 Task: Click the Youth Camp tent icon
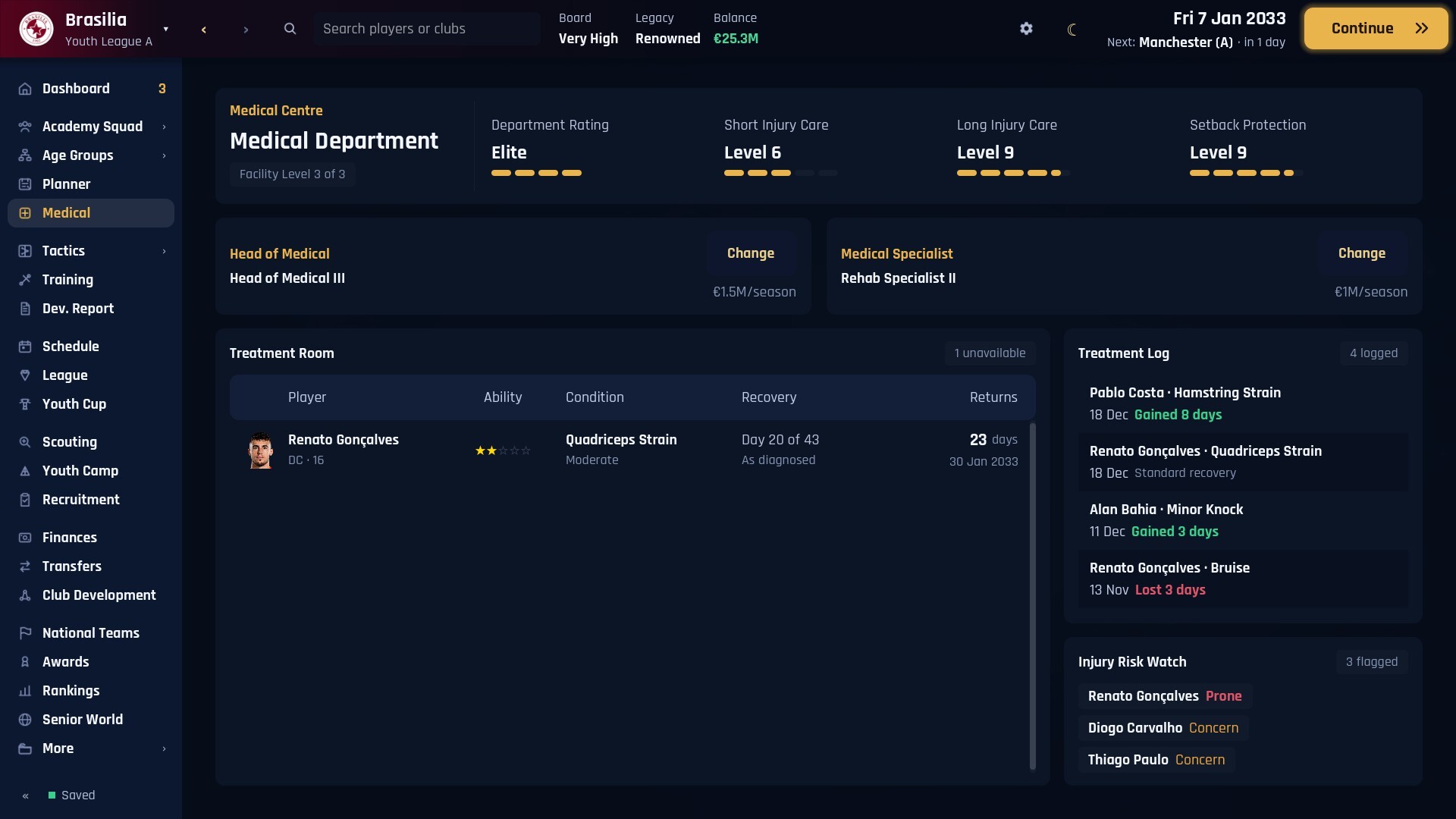pyautogui.click(x=25, y=471)
